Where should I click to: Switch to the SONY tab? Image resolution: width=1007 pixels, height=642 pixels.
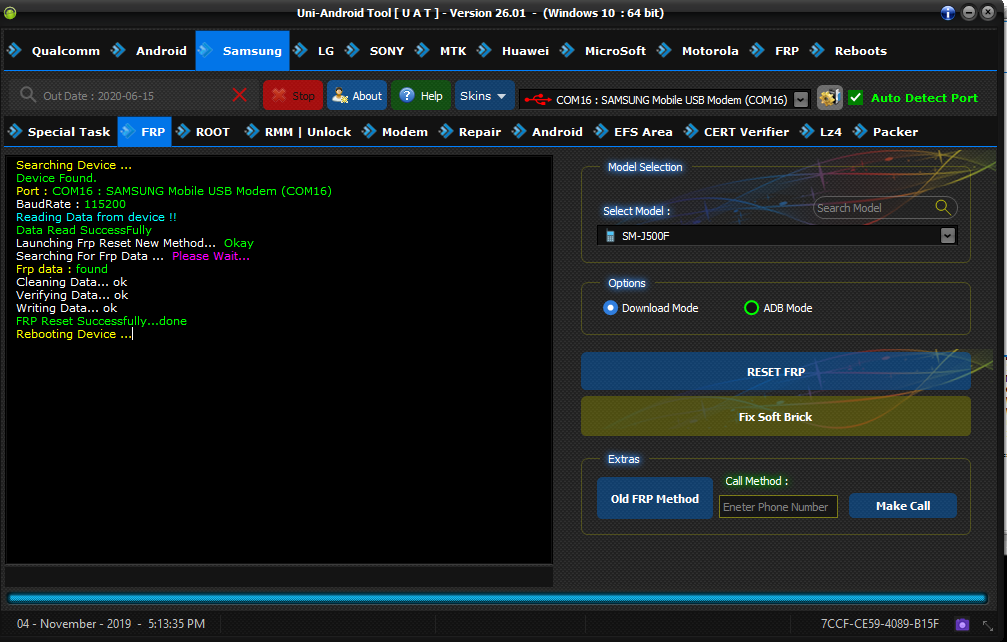(375, 51)
